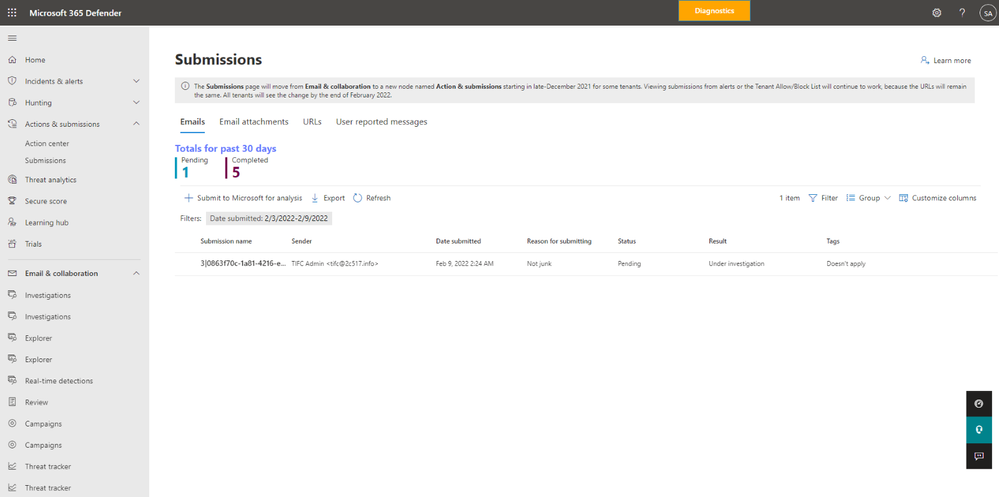Click the Totals for past 30 days heading

226,148
